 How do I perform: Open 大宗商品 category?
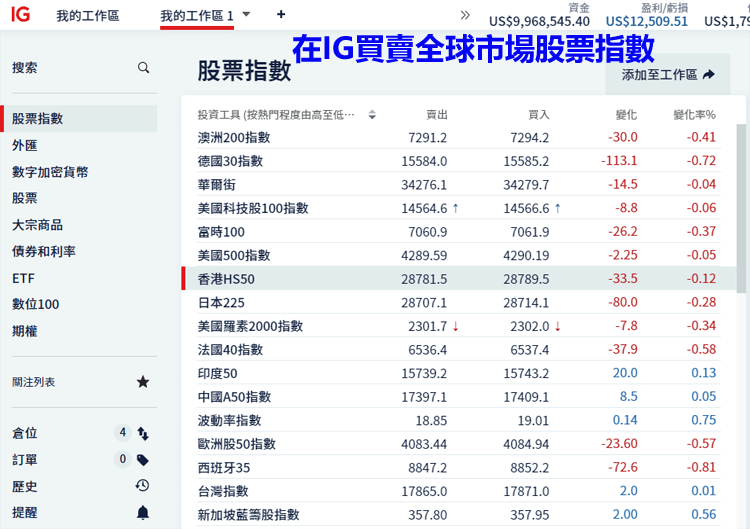tap(37, 225)
